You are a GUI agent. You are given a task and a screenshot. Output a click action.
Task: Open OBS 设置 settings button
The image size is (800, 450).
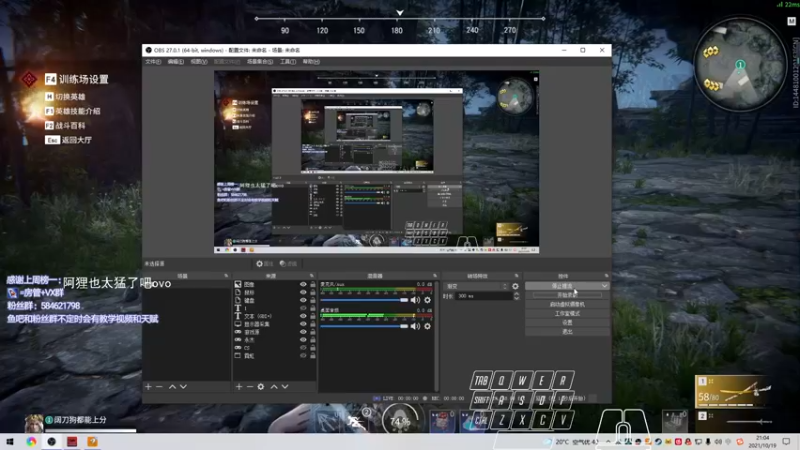click(567, 323)
